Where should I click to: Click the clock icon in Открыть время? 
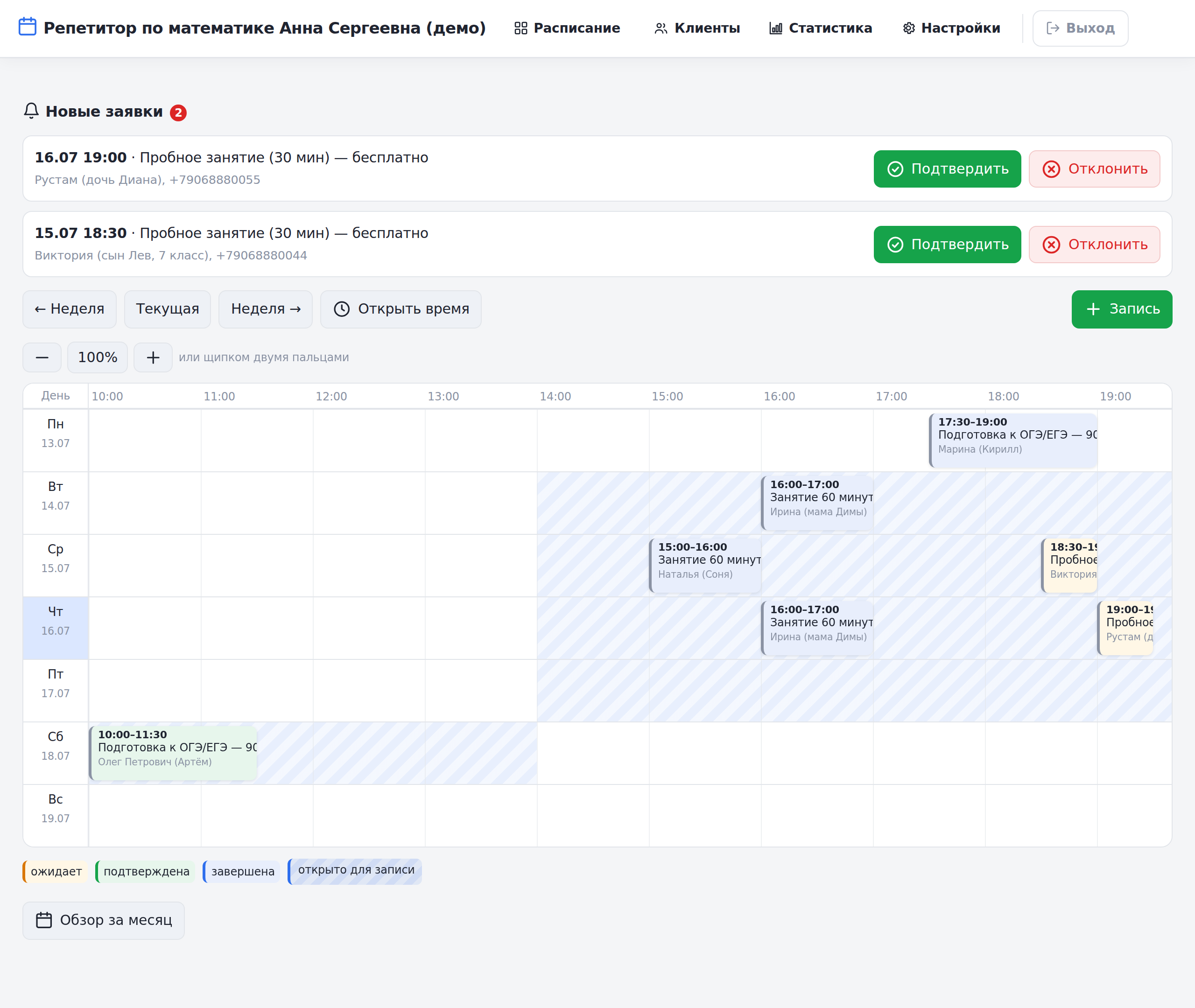point(342,309)
